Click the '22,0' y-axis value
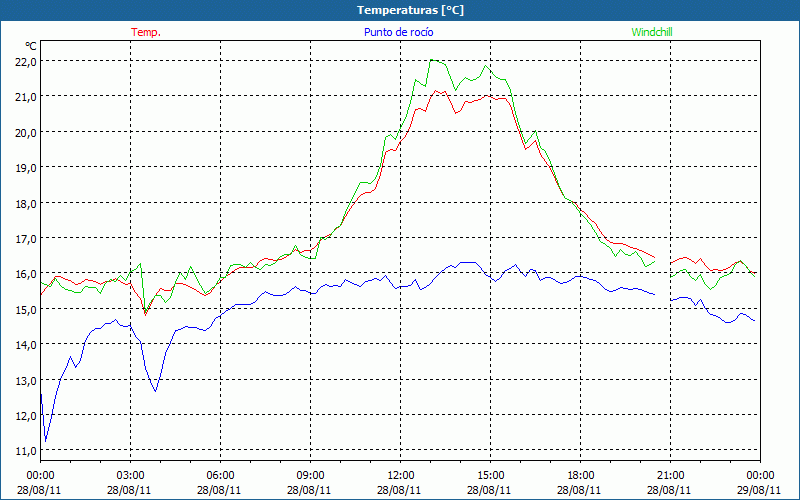This screenshot has height=500, width=800. pyautogui.click(x=26, y=61)
